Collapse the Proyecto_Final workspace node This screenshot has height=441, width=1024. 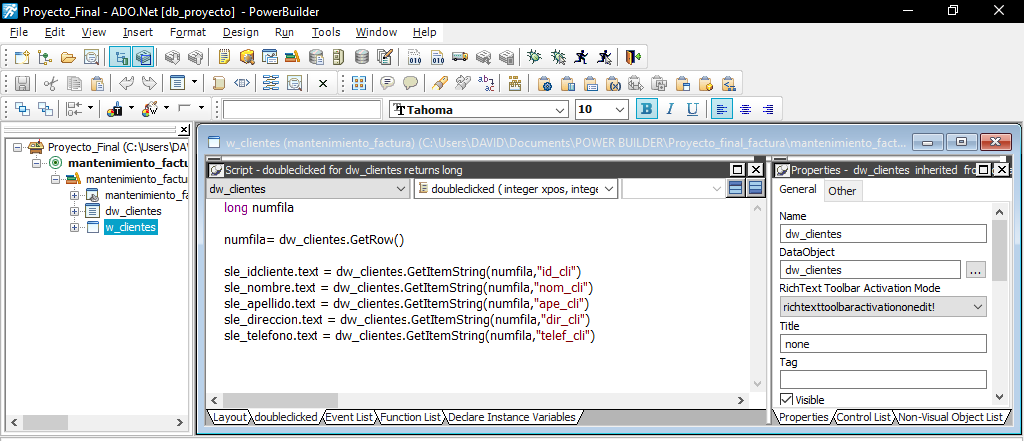click(x=18, y=147)
